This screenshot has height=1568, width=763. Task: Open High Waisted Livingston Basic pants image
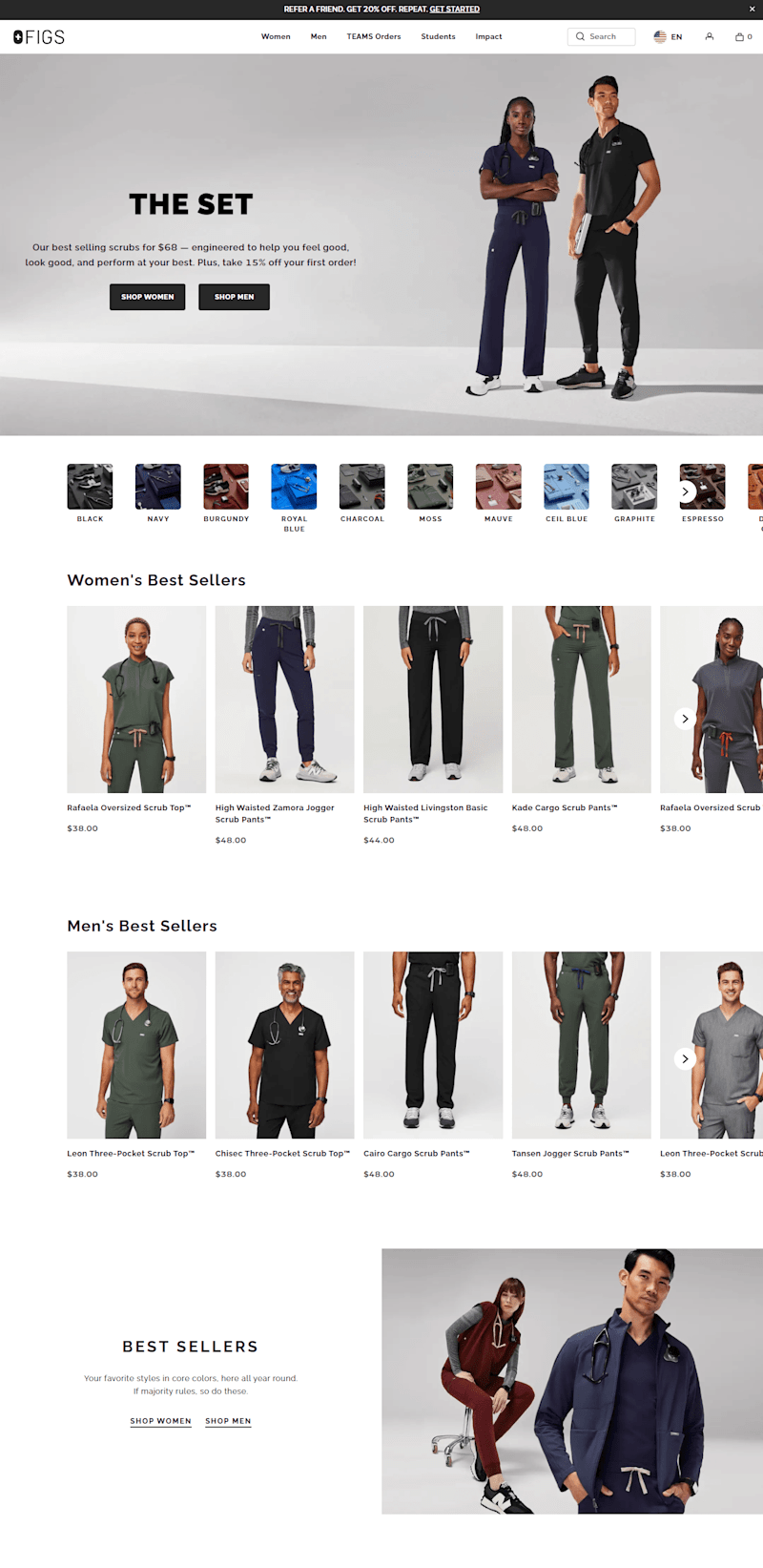click(x=433, y=700)
